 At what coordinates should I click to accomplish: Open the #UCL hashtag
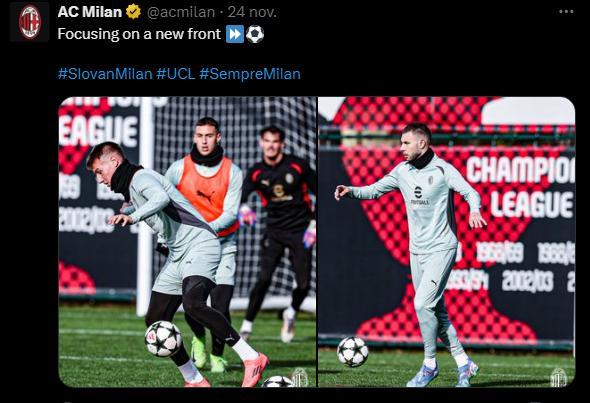click(x=176, y=74)
